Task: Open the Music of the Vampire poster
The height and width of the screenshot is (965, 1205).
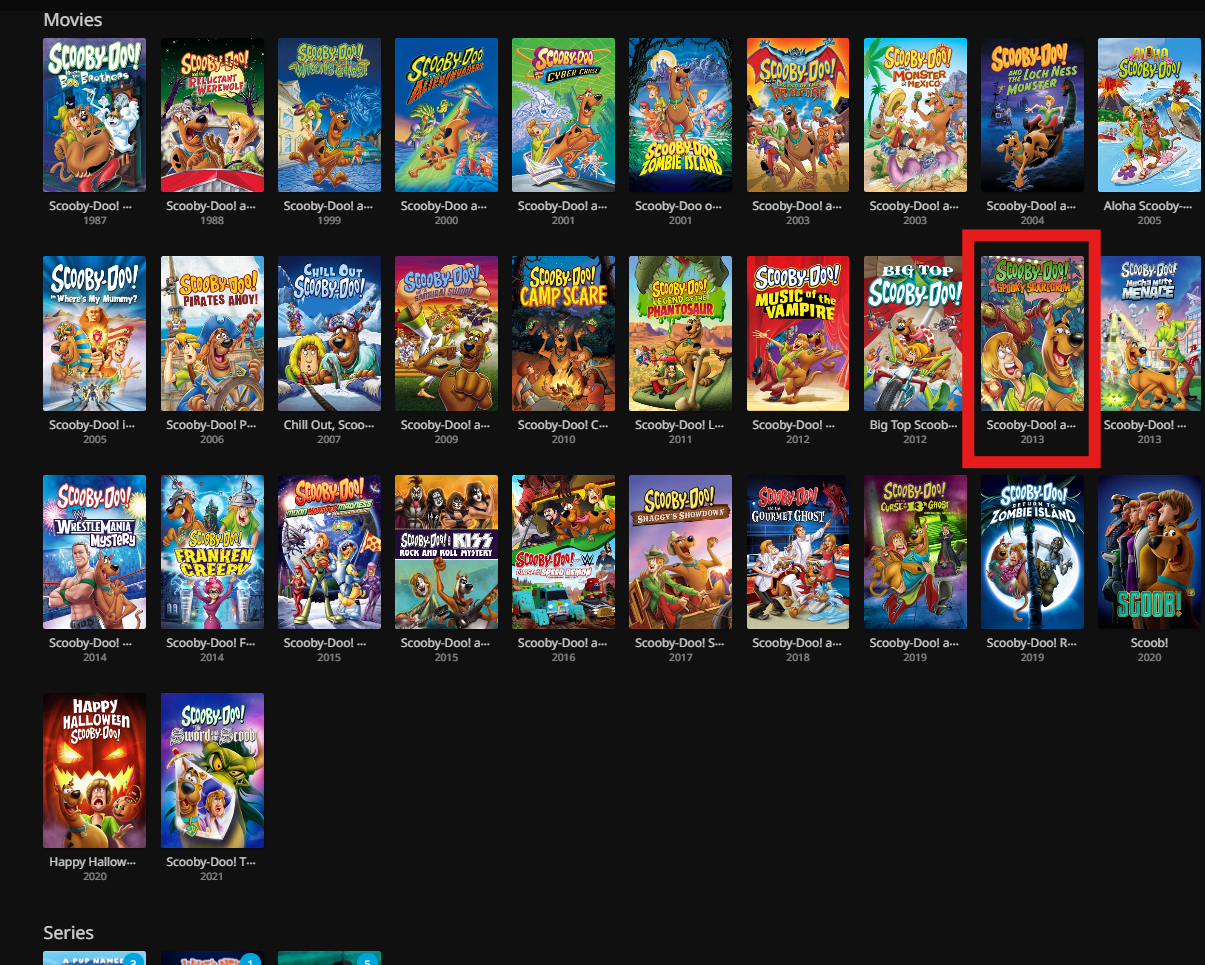Action: pyautogui.click(x=798, y=333)
